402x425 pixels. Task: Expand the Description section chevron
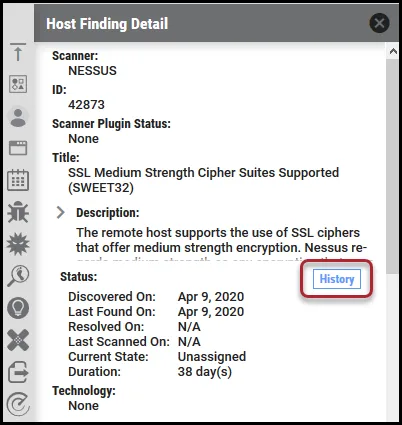point(60,212)
